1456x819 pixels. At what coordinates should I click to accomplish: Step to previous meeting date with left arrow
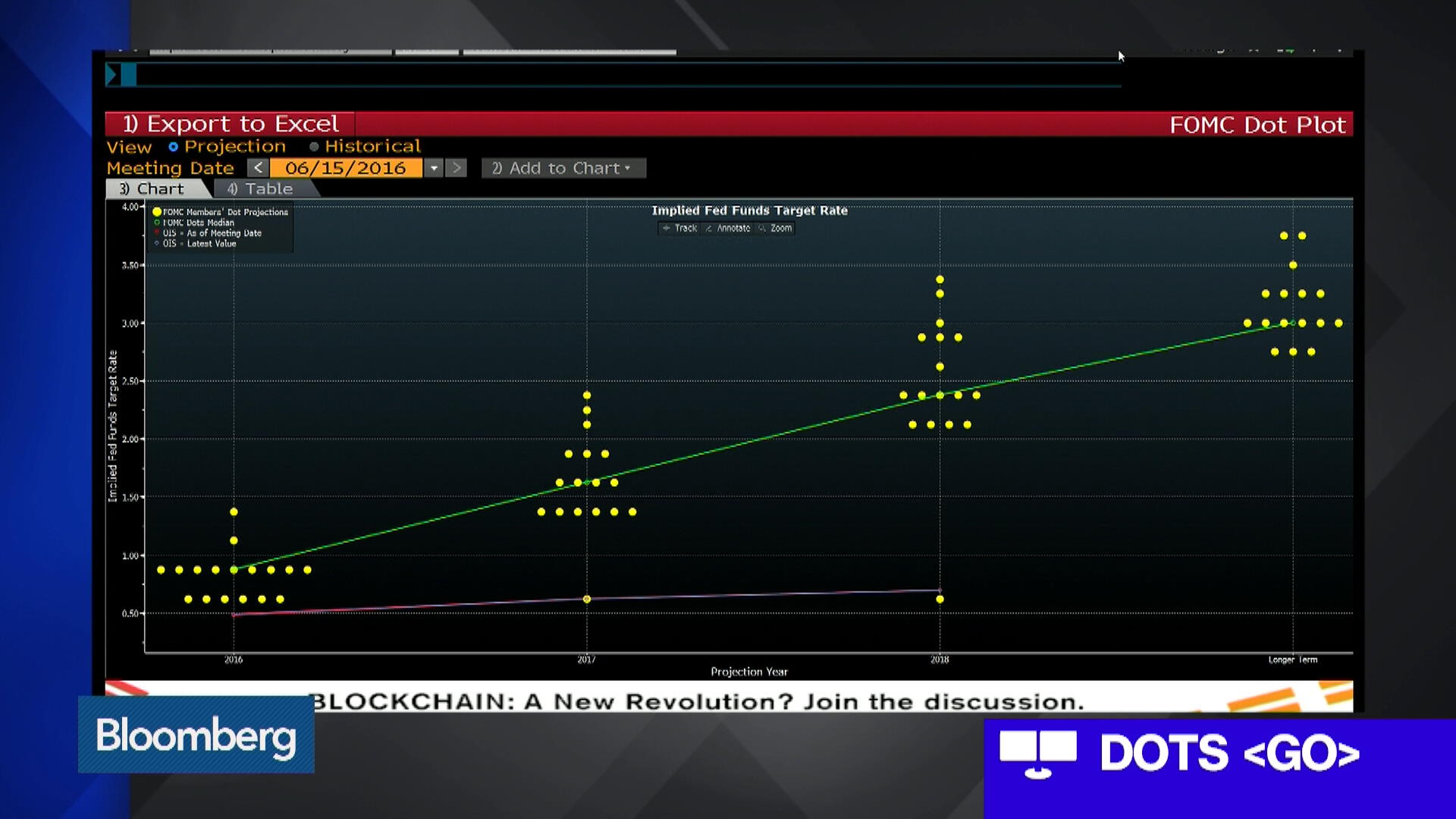point(259,168)
